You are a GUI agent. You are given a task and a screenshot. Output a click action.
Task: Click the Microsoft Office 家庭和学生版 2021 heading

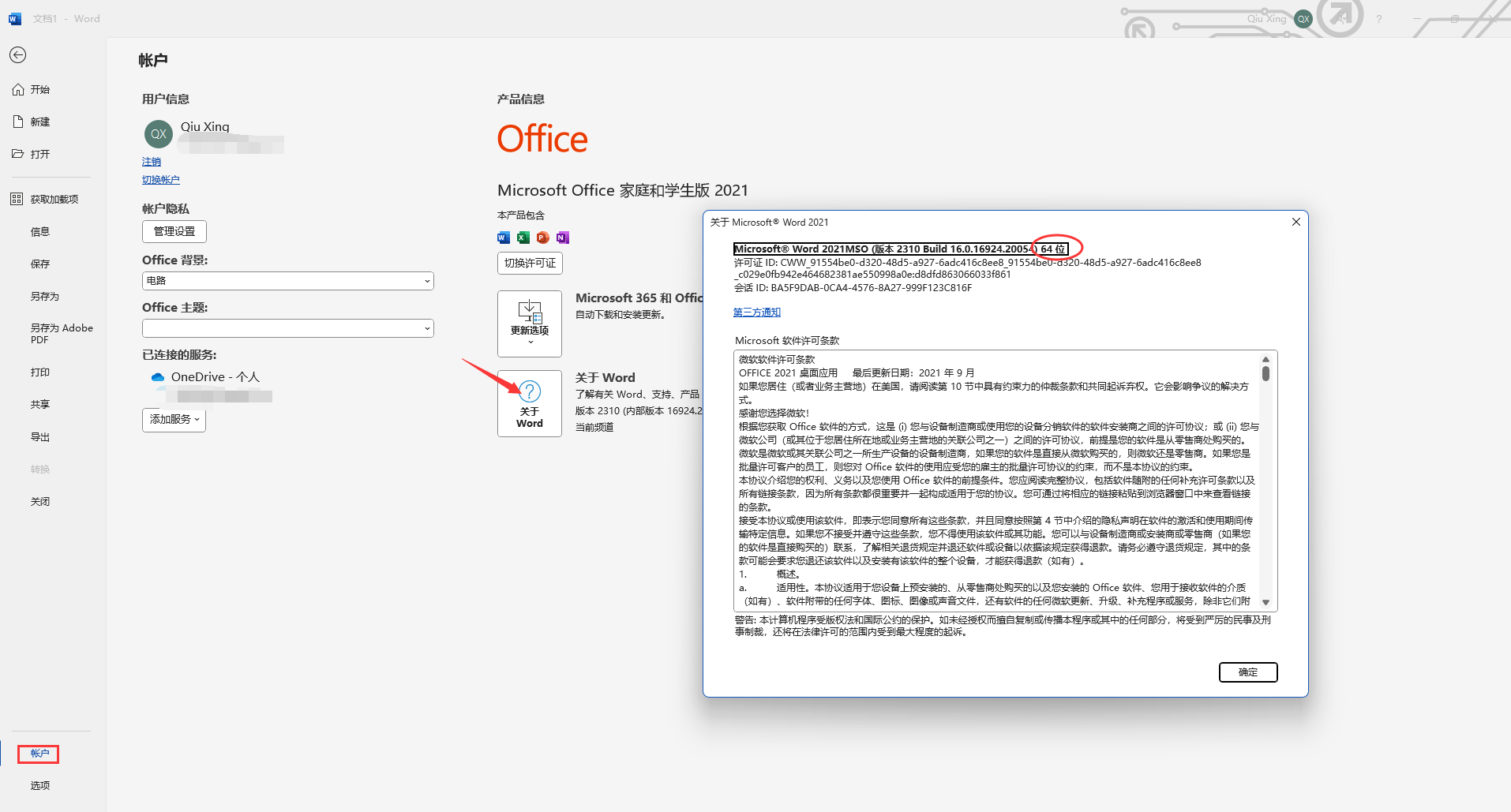coord(623,190)
